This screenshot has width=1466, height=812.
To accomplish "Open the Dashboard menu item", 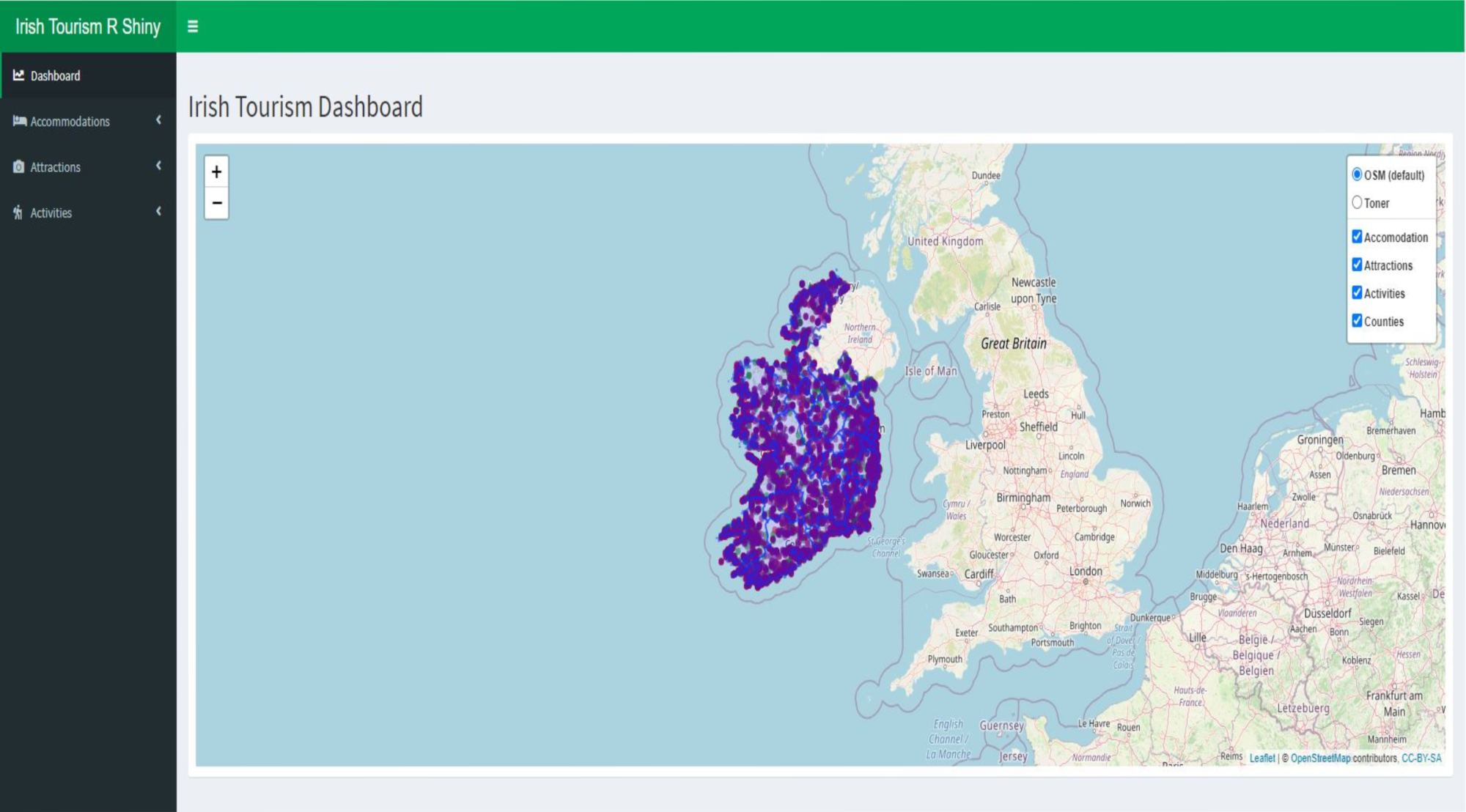I will coord(56,75).
